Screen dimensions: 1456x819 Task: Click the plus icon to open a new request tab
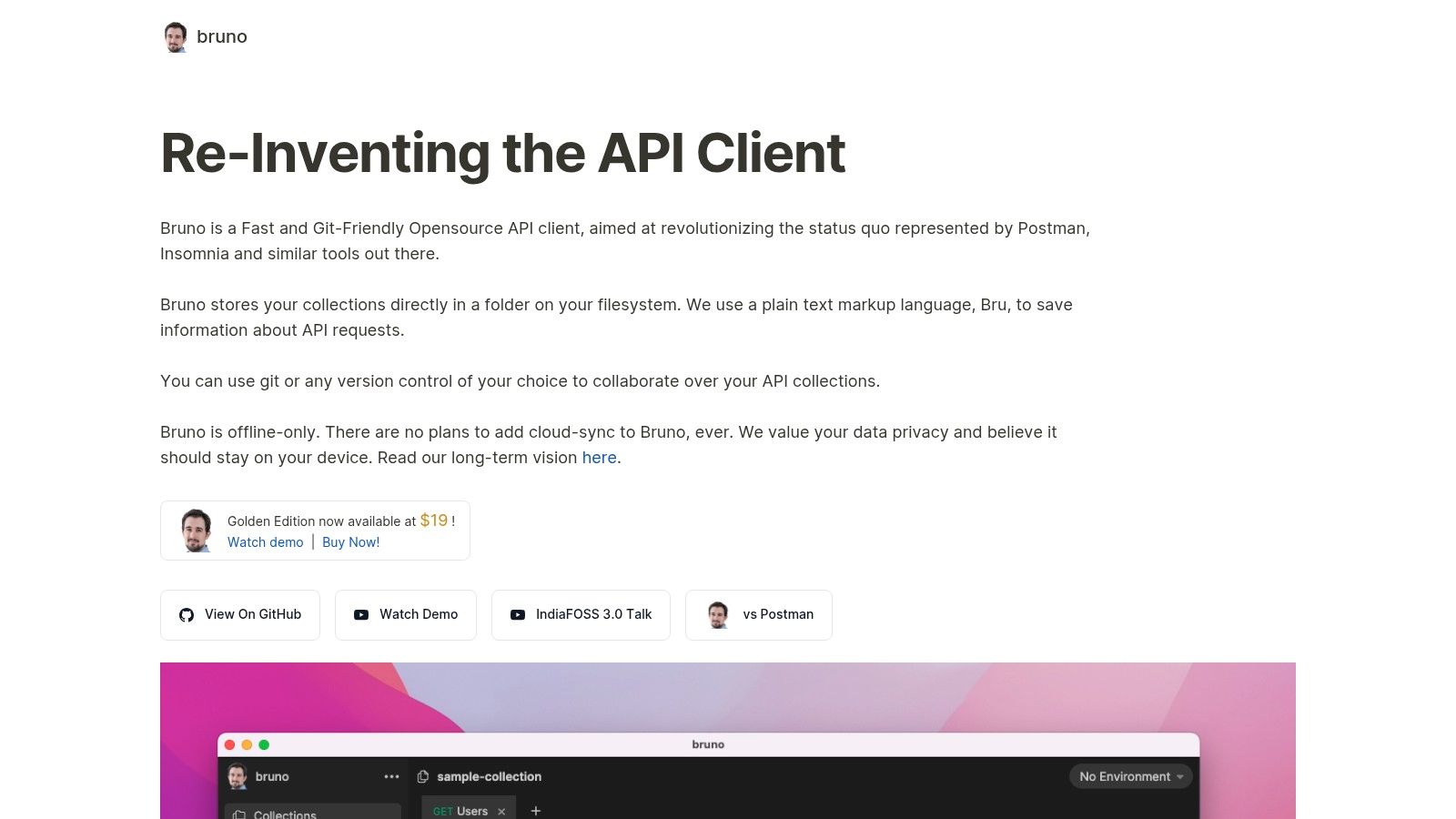tap(536, 810)
